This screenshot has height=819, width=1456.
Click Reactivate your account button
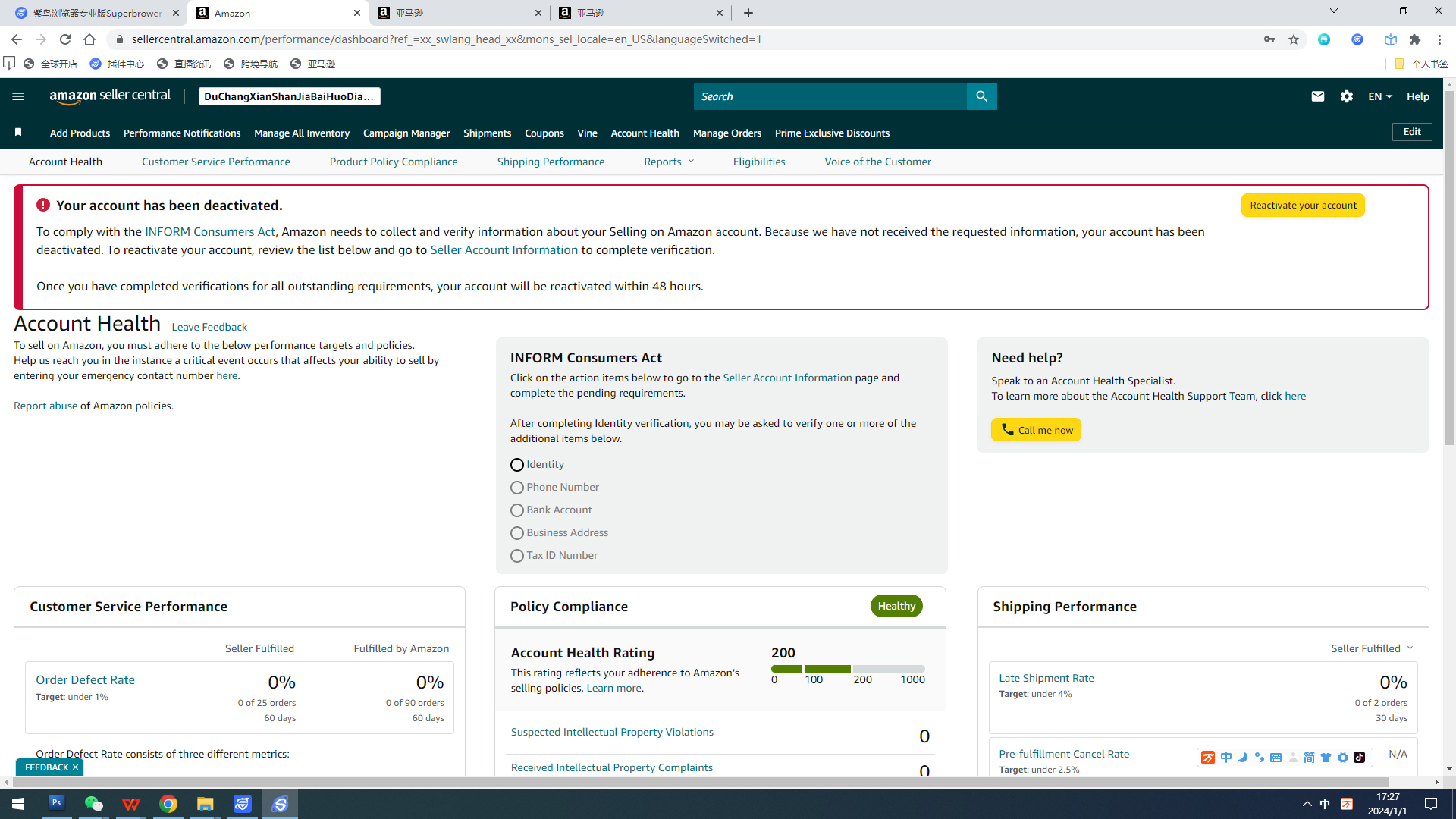[x=1303, y=206]
